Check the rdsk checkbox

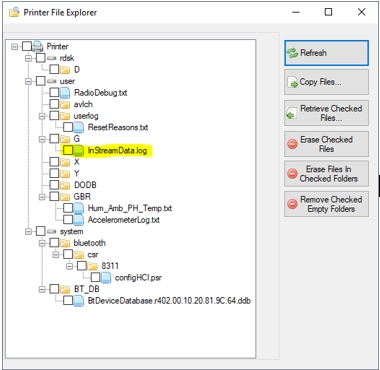pos(40,58)
